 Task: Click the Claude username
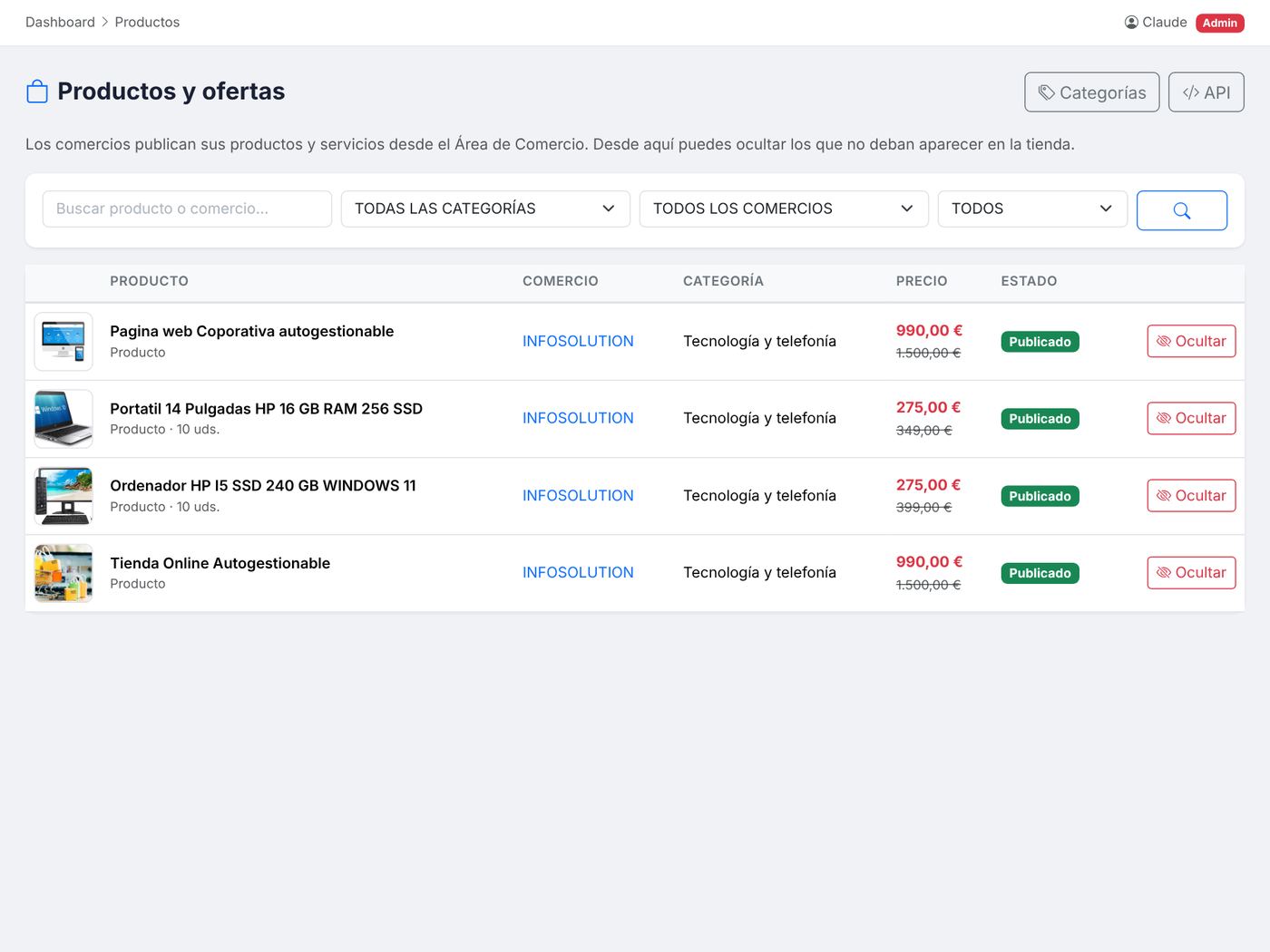pos(1165,22)
